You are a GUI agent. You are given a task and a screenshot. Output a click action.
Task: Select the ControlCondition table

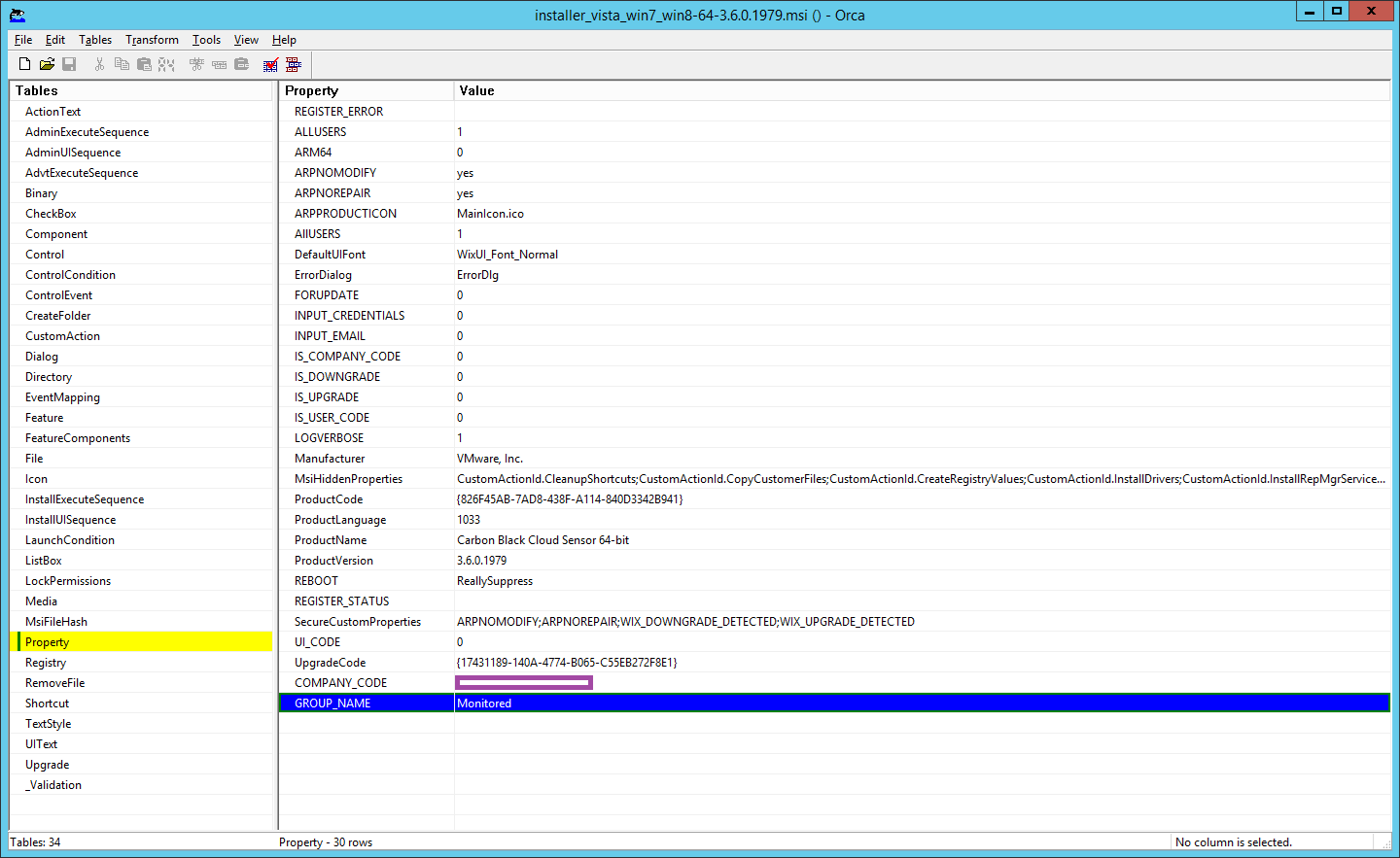[70, 275]
